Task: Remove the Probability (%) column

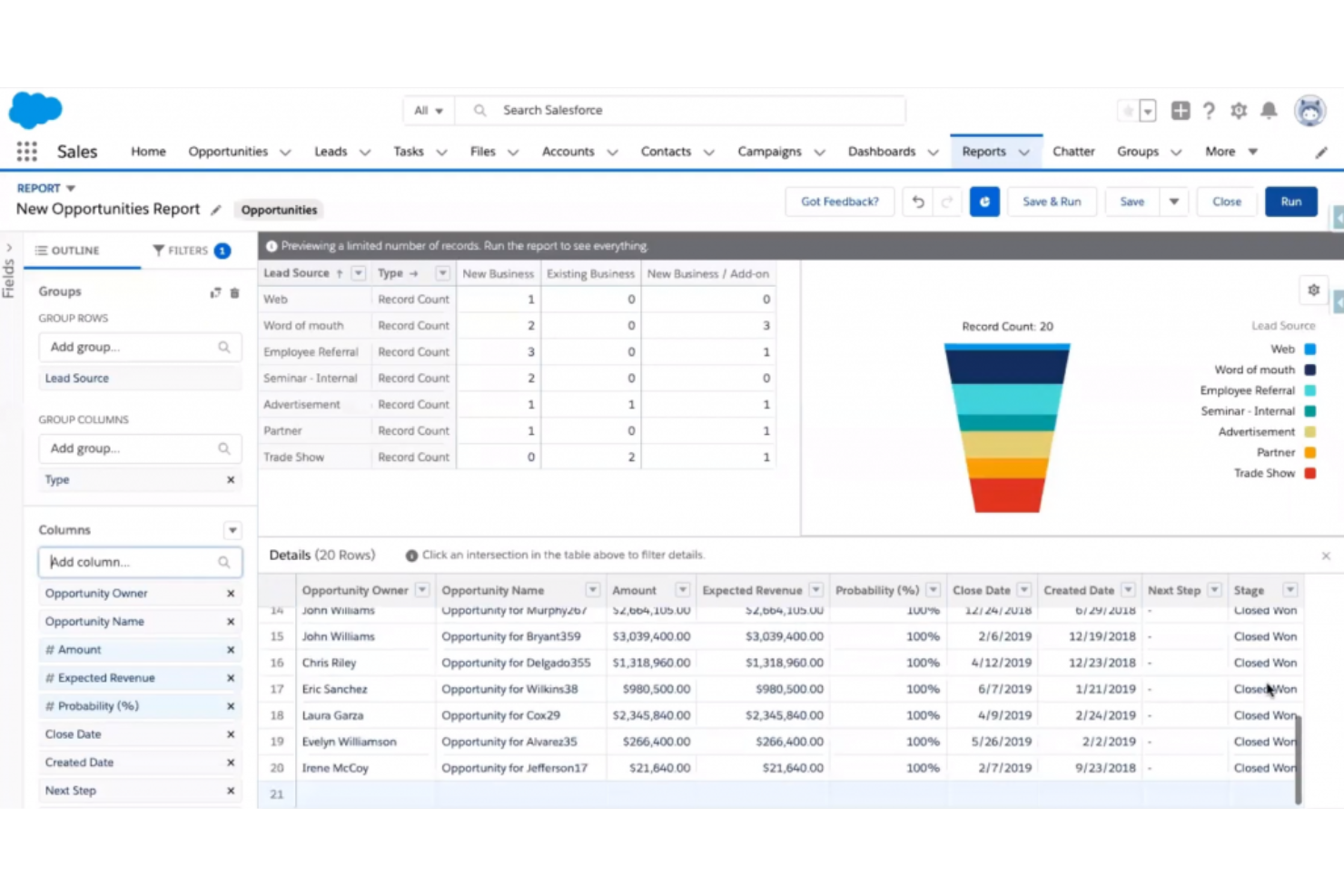Action: click(x=231, y=705)
